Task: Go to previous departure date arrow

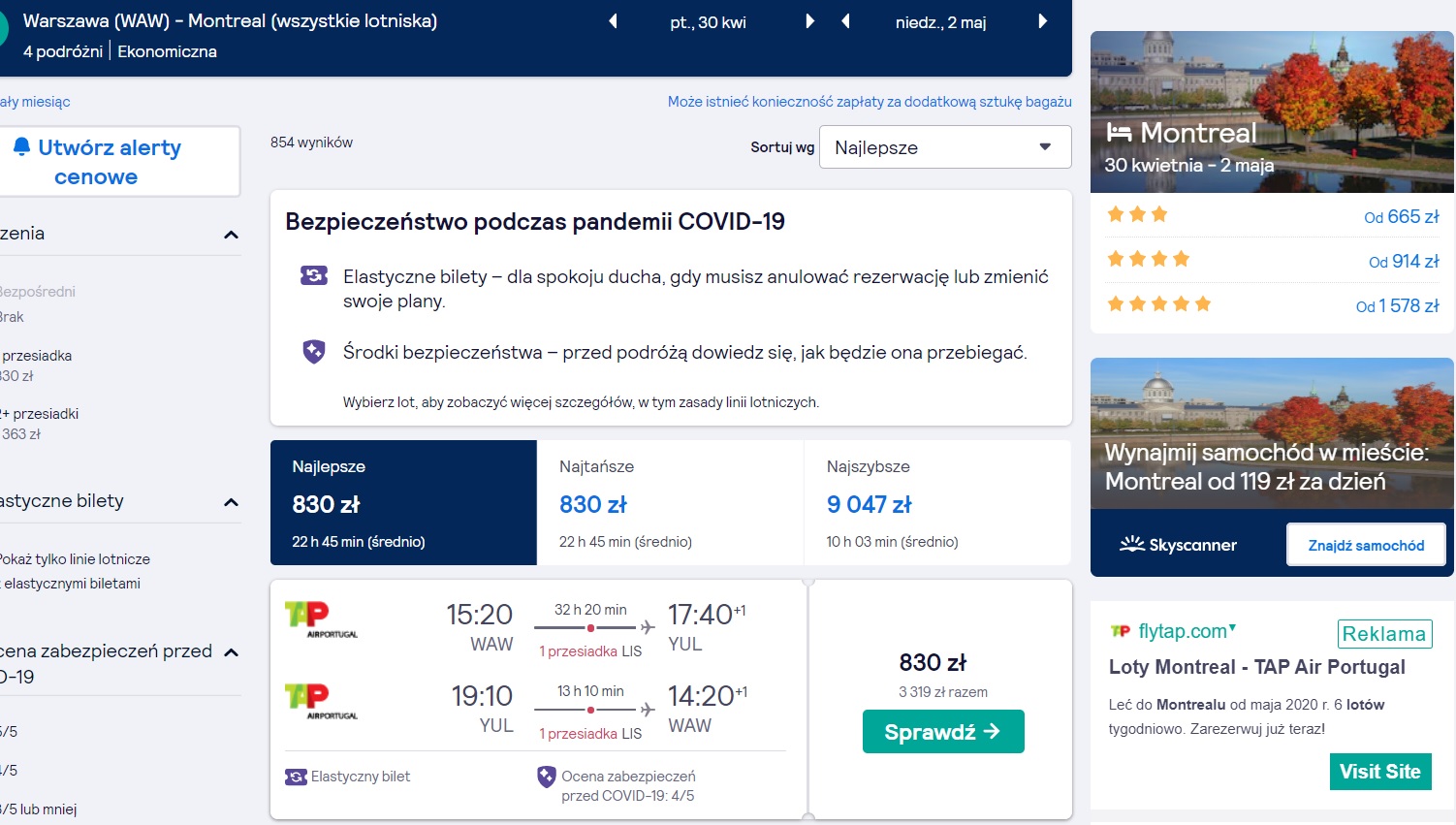Action: click(x=613, y=21)
